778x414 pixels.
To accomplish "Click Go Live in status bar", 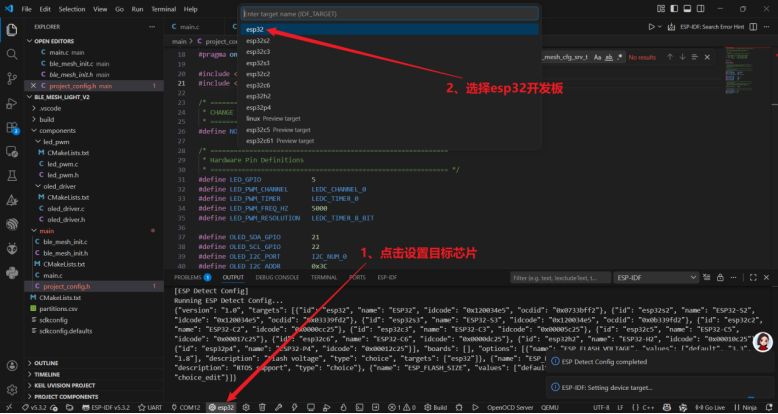I will (711, 408).
